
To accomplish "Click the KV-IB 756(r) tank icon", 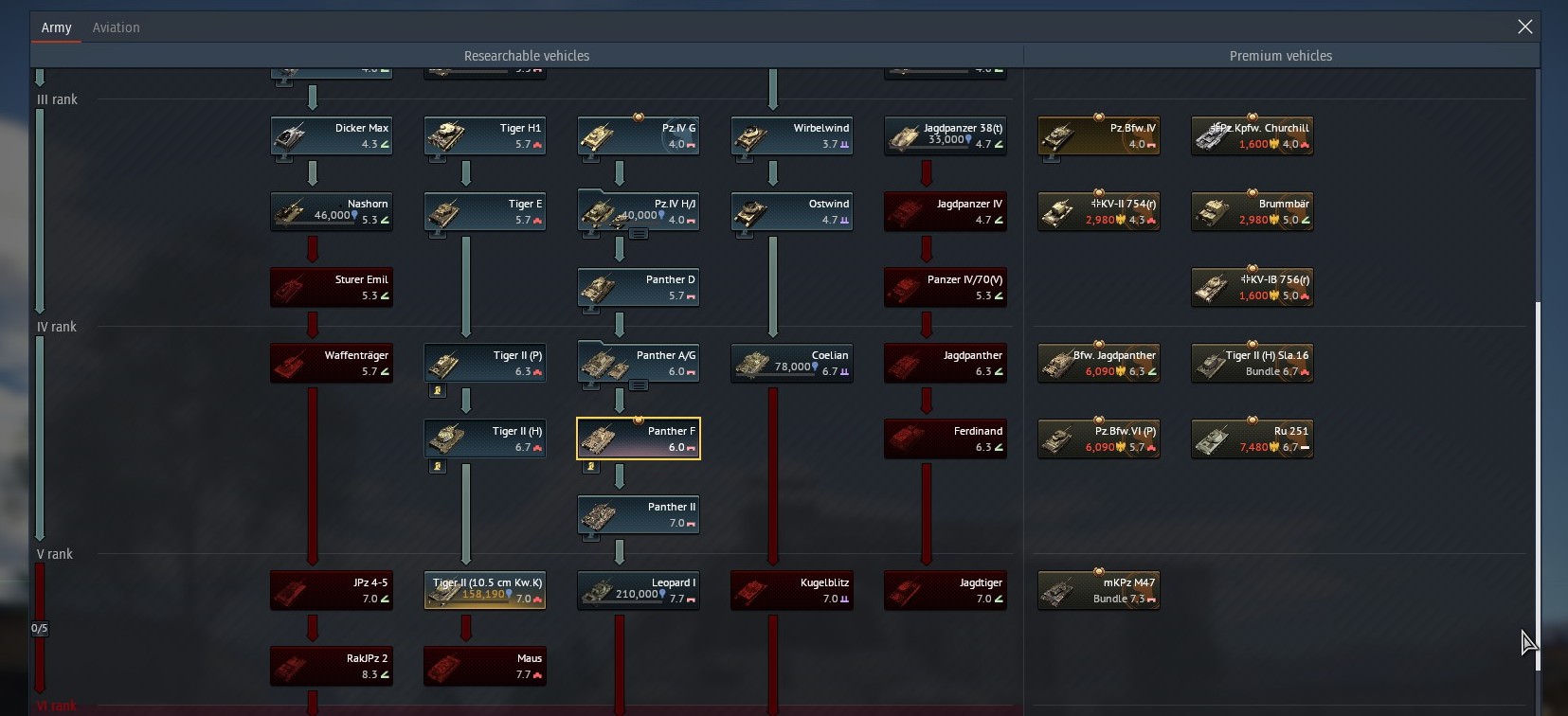I will click(x=1211, y=288).
